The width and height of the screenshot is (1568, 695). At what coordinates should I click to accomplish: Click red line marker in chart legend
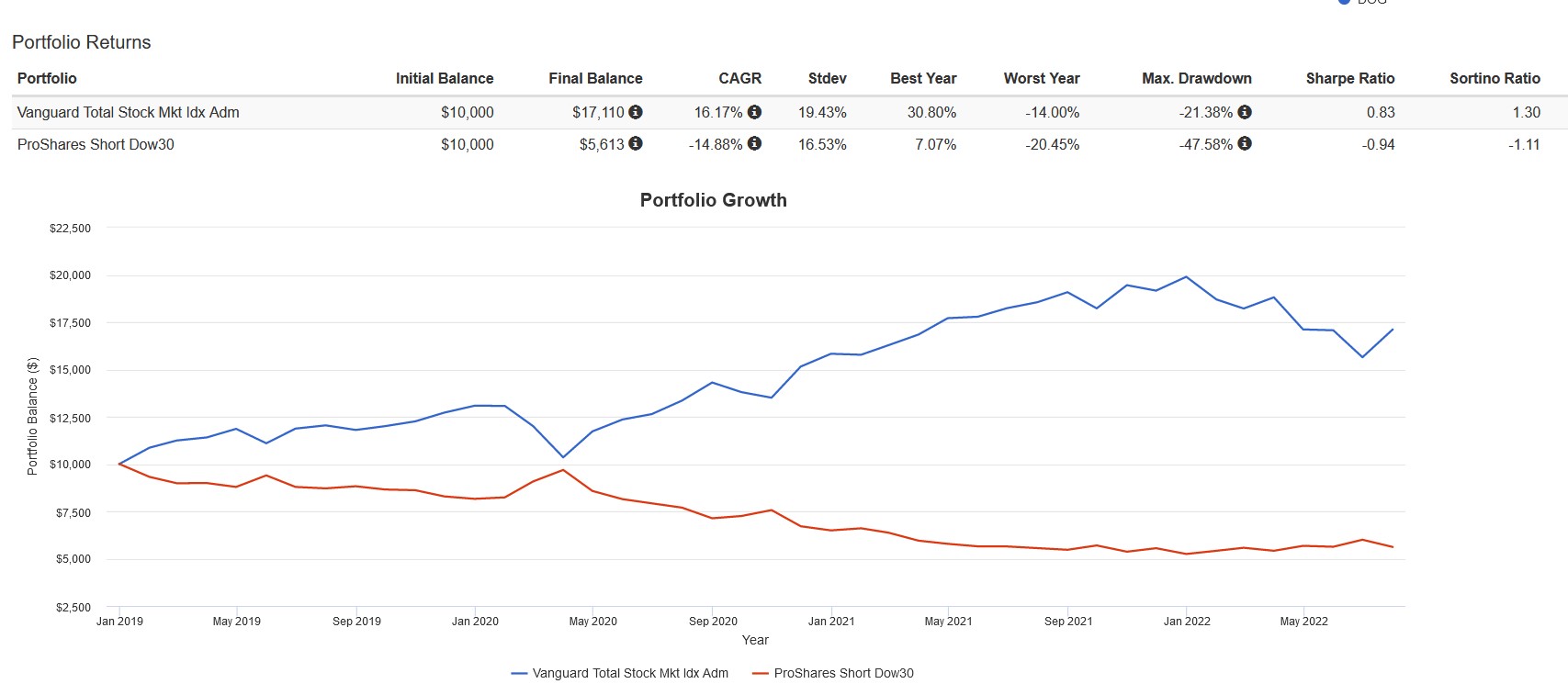[760, 673]
